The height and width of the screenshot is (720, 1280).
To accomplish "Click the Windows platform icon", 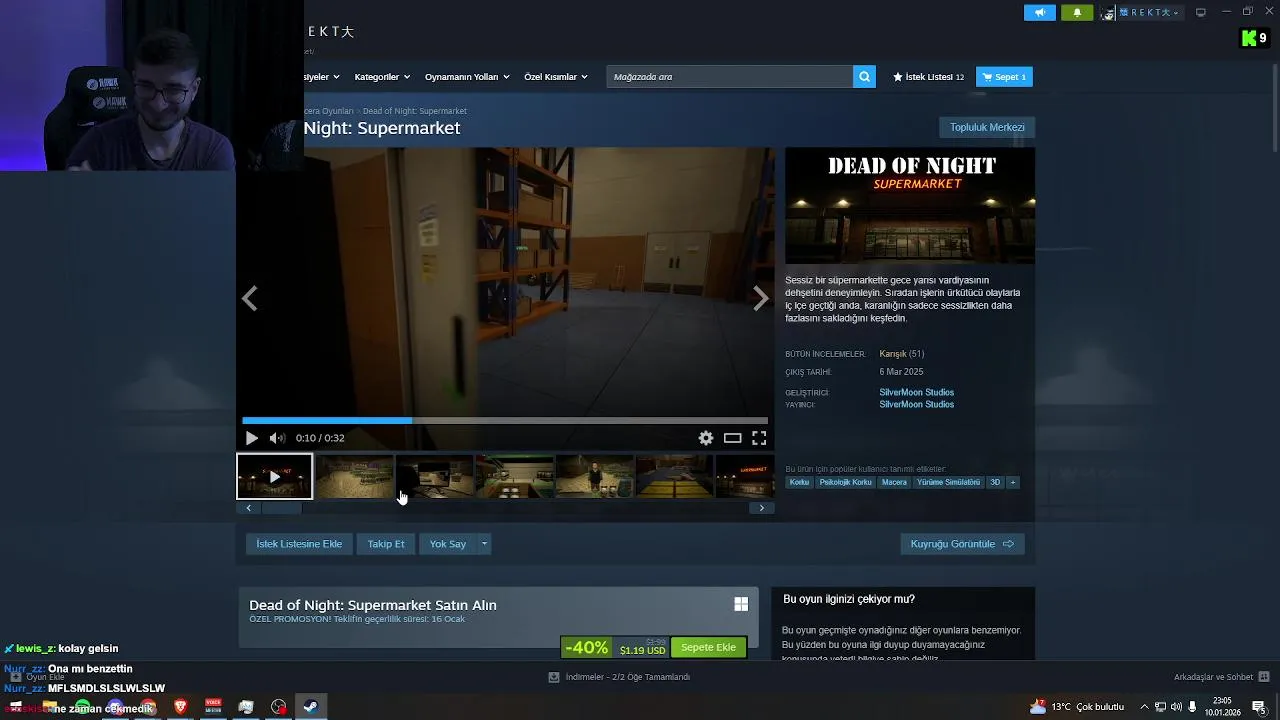I will (x=741, y=604).
